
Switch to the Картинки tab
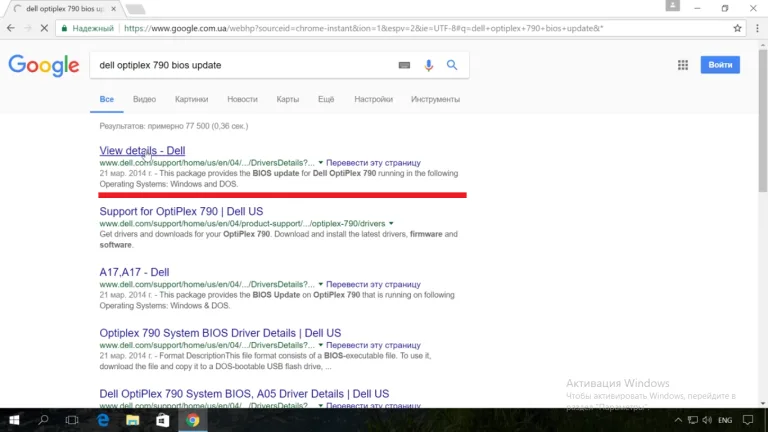(192, 99)
